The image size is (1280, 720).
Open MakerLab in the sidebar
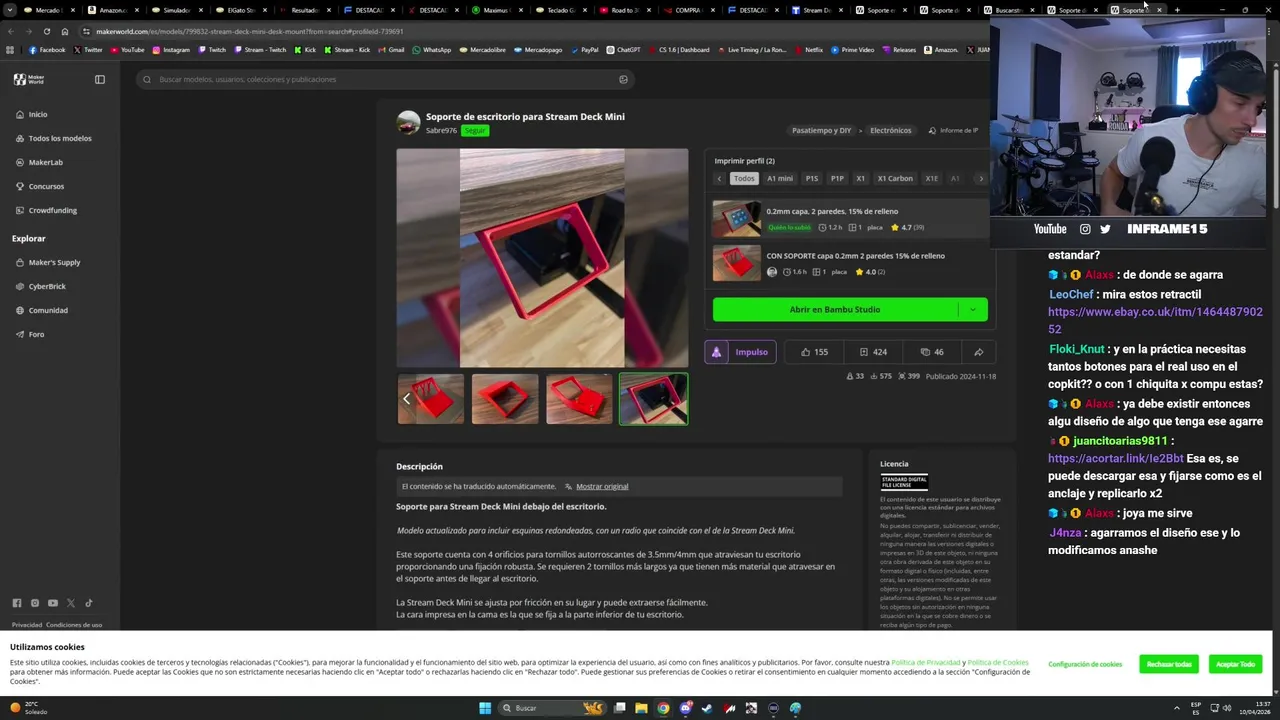pos(39,162)
